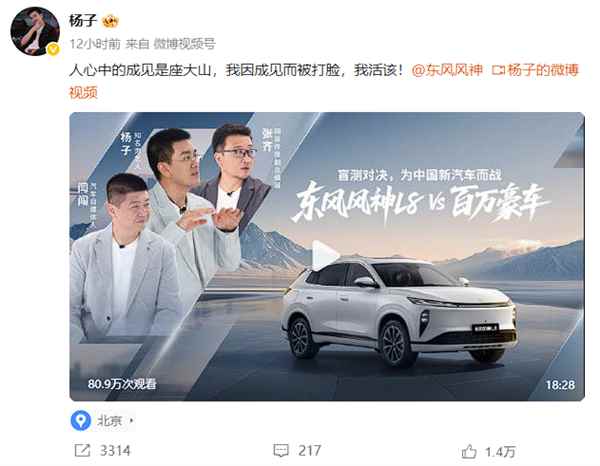The height and width of the screenshot is (466, 600).
Task: Click the repost icon next to 3314
Action: [82, 450]
